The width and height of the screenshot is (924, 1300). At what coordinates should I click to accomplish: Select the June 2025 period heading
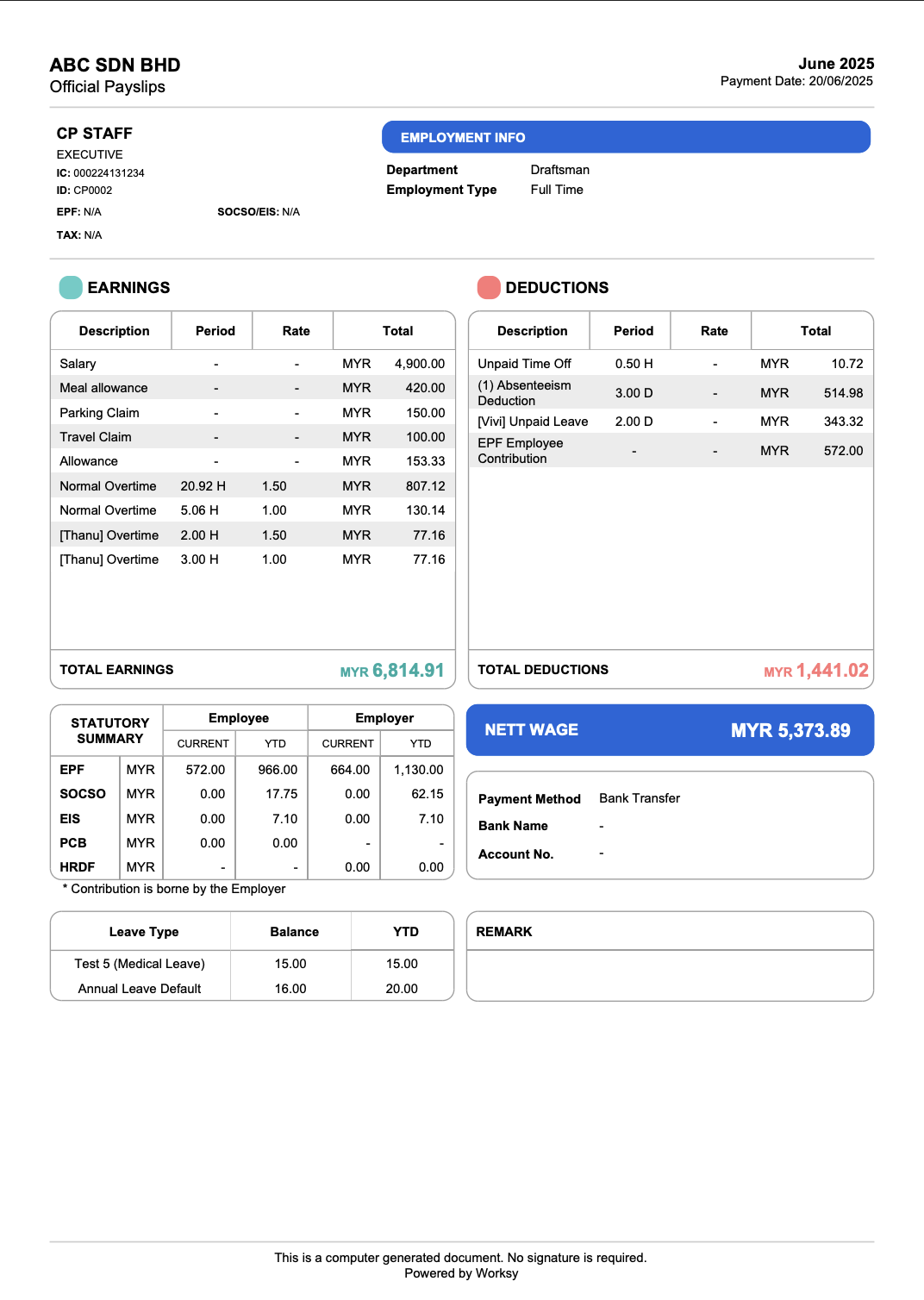pos(836,64)
